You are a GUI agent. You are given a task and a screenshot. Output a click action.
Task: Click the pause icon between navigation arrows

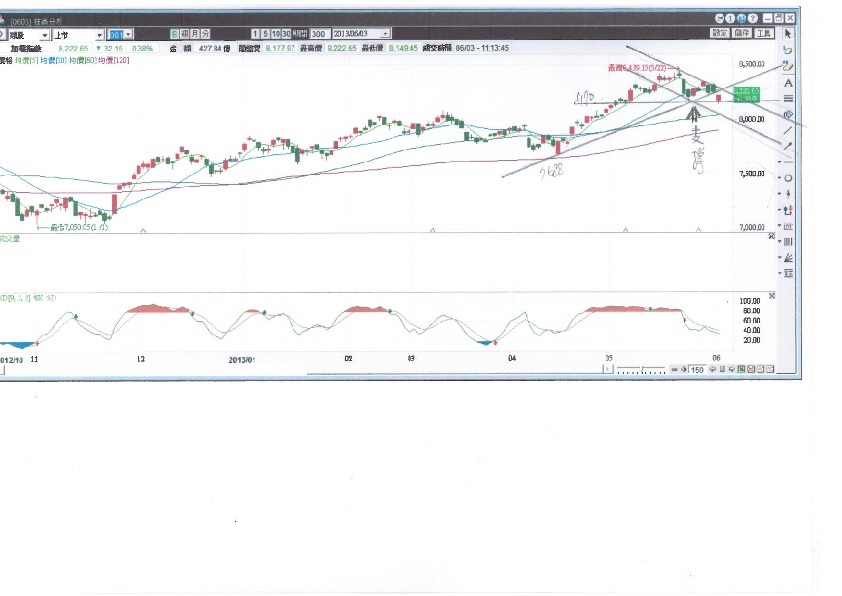point(722,369)
